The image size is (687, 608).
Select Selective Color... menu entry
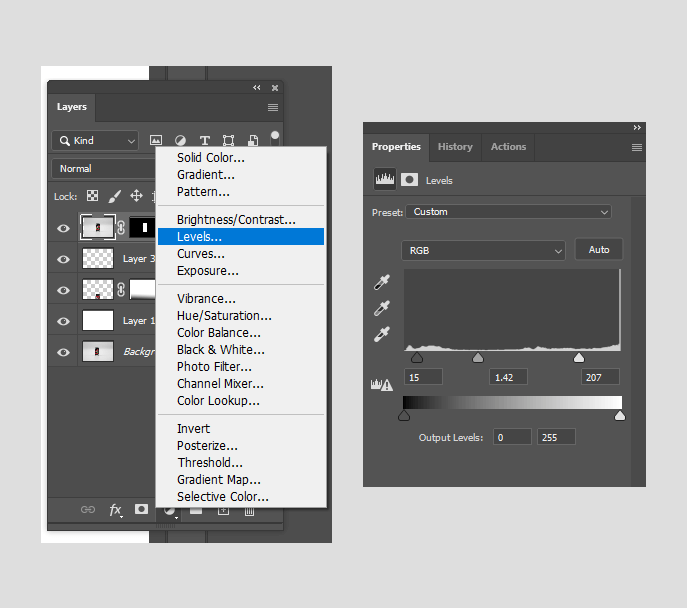click(x=241, y=497)
